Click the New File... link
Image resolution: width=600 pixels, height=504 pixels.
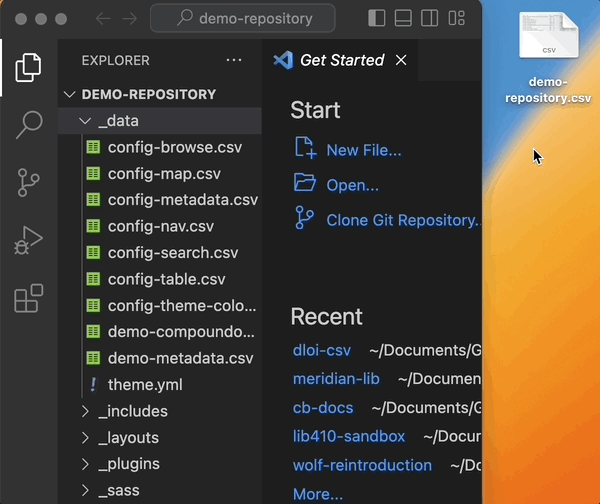[364, 150]
